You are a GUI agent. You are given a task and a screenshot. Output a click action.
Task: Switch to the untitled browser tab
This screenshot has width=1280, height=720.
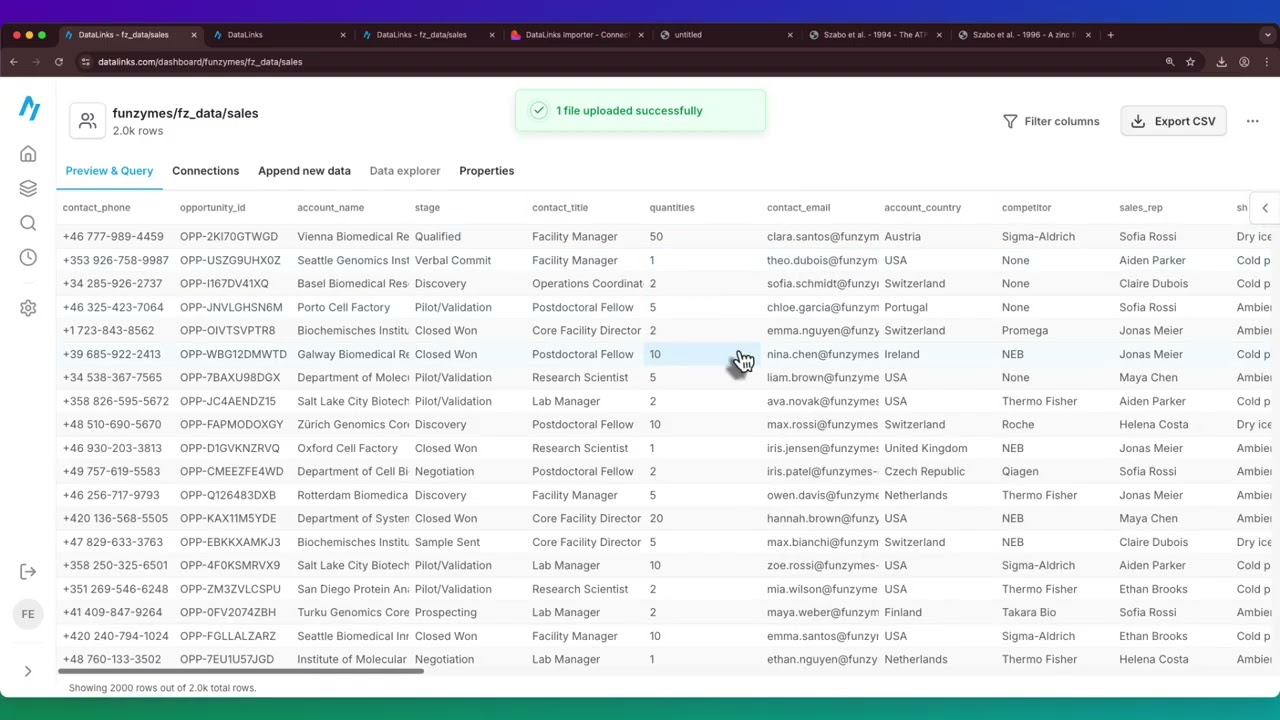725,35
